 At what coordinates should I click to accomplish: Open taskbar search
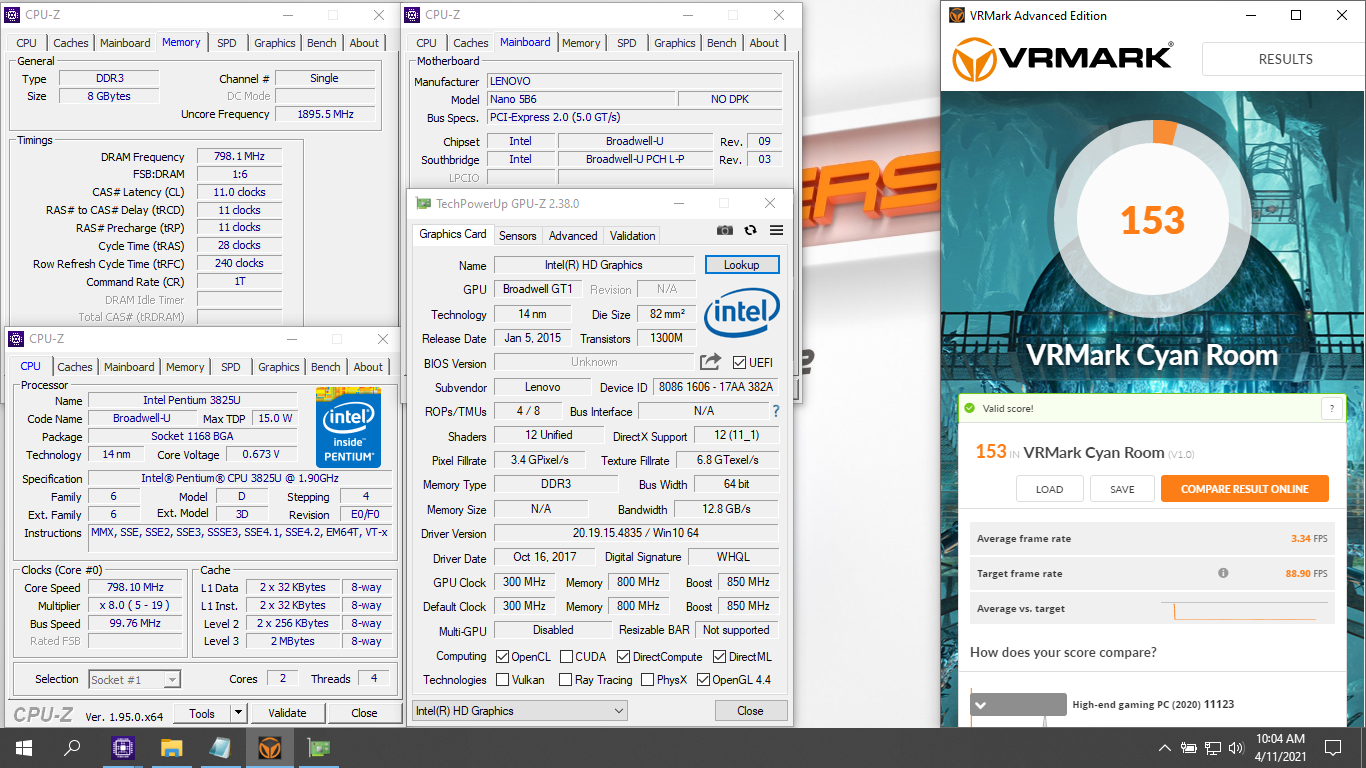coord(72,747)
